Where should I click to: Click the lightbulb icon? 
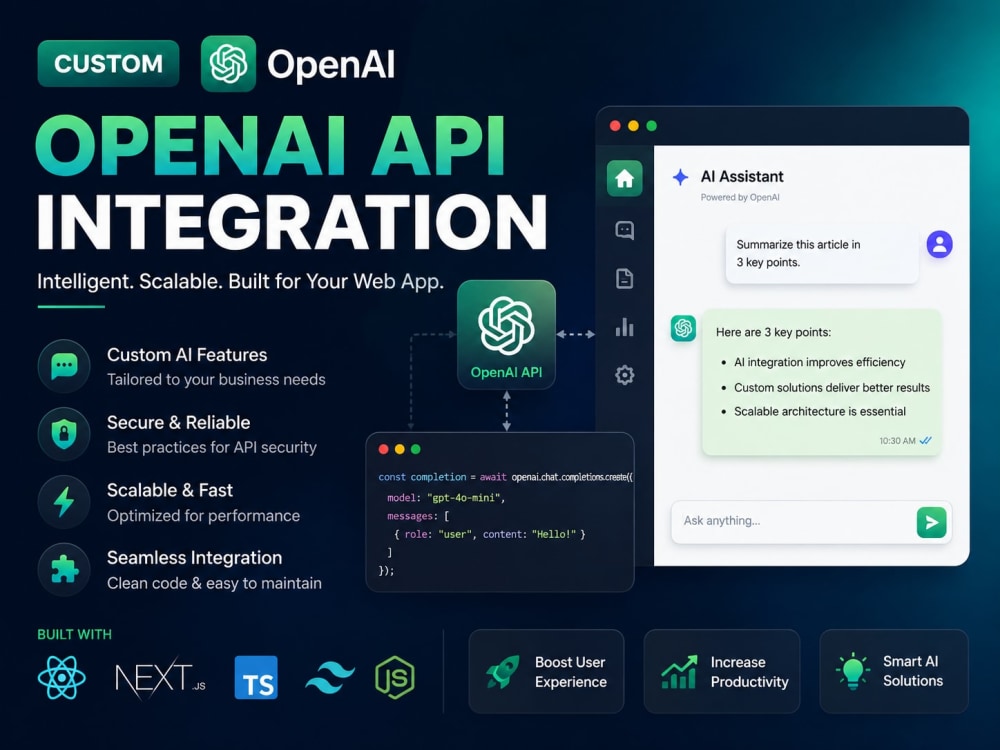point(853,671)
